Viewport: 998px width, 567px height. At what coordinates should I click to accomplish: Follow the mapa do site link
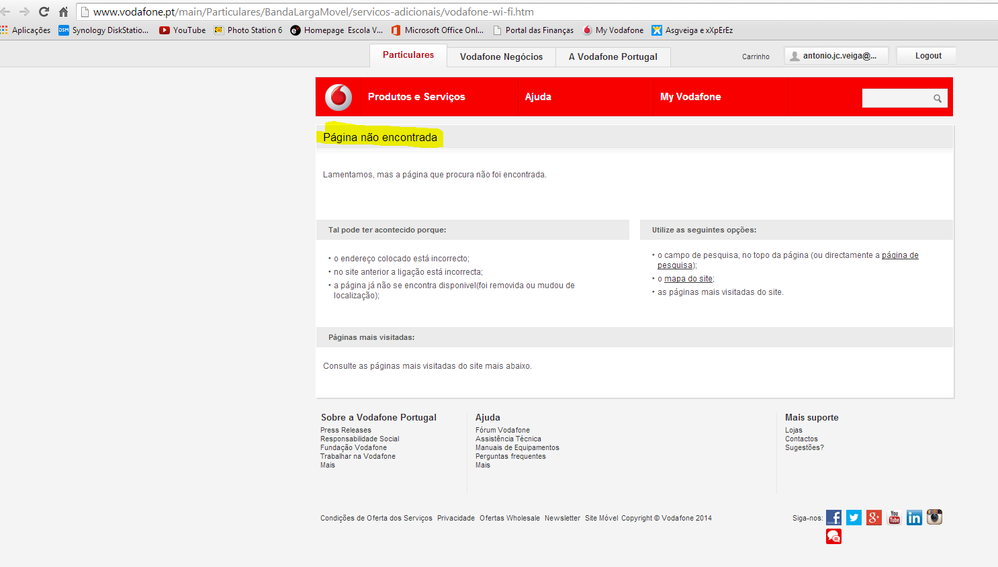[688, 279]
